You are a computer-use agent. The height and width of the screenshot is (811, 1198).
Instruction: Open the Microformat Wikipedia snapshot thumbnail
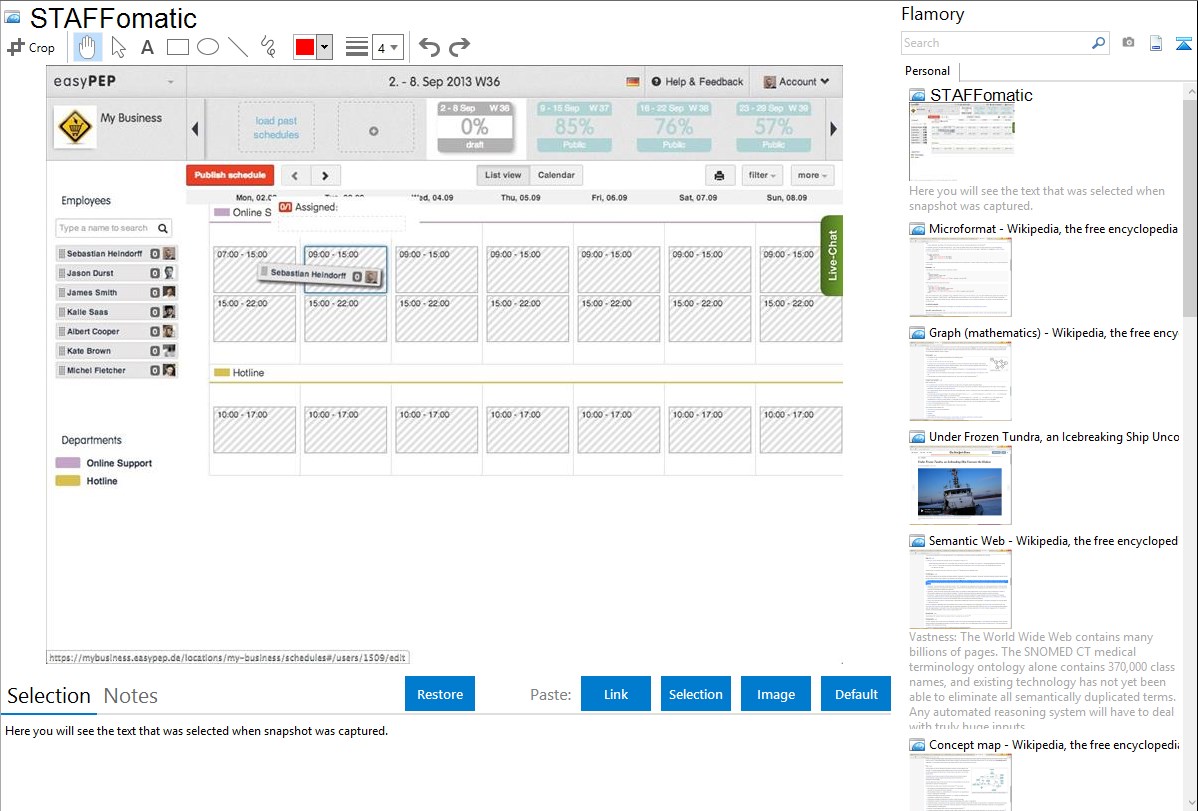click(x=960, y=277)
